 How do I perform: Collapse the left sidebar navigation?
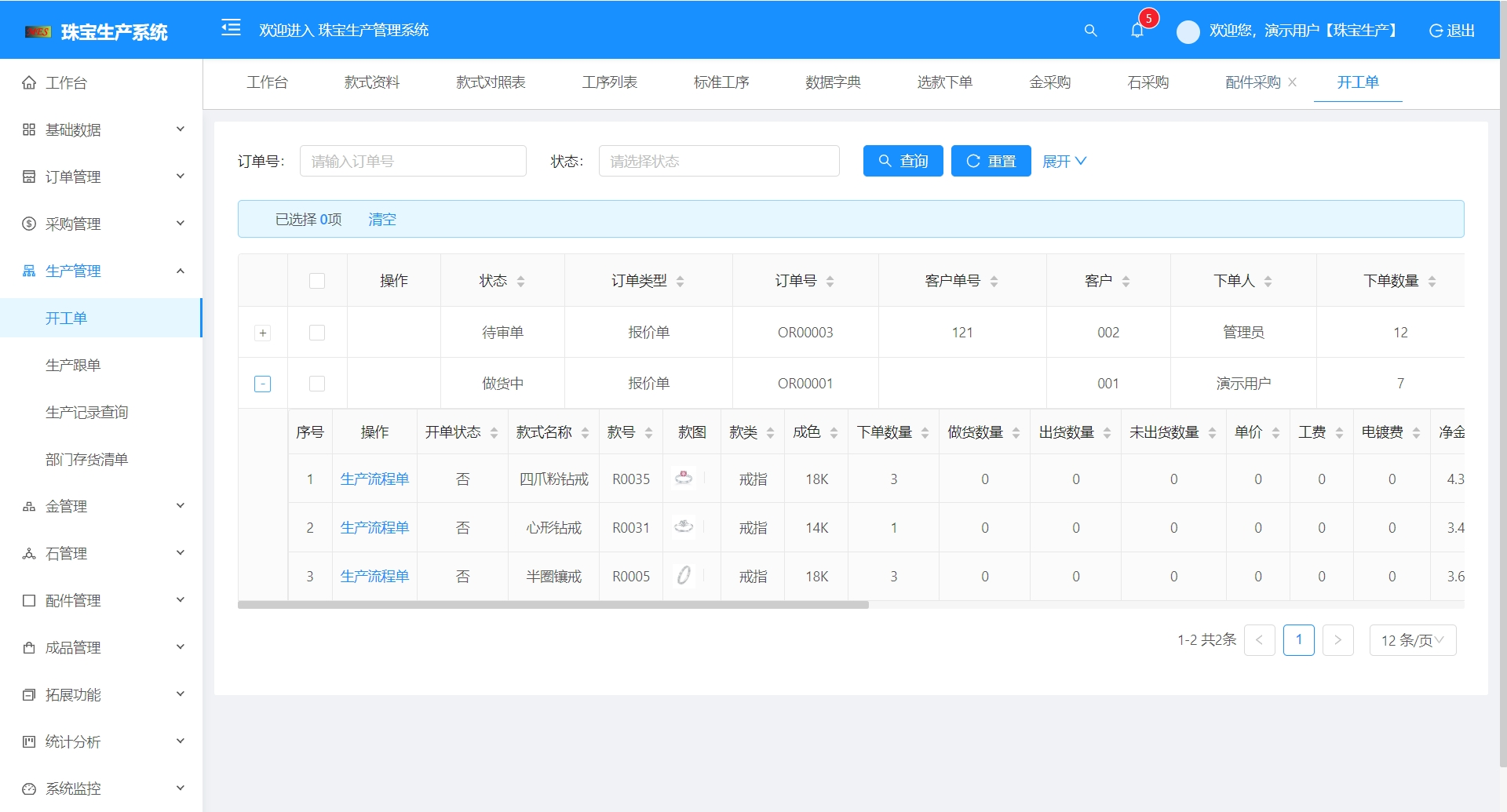pos(231,29)
